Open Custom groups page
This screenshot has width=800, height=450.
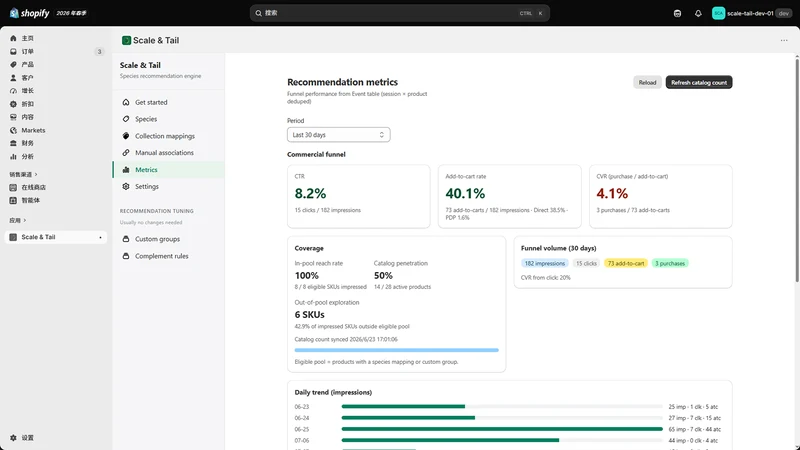168,239
